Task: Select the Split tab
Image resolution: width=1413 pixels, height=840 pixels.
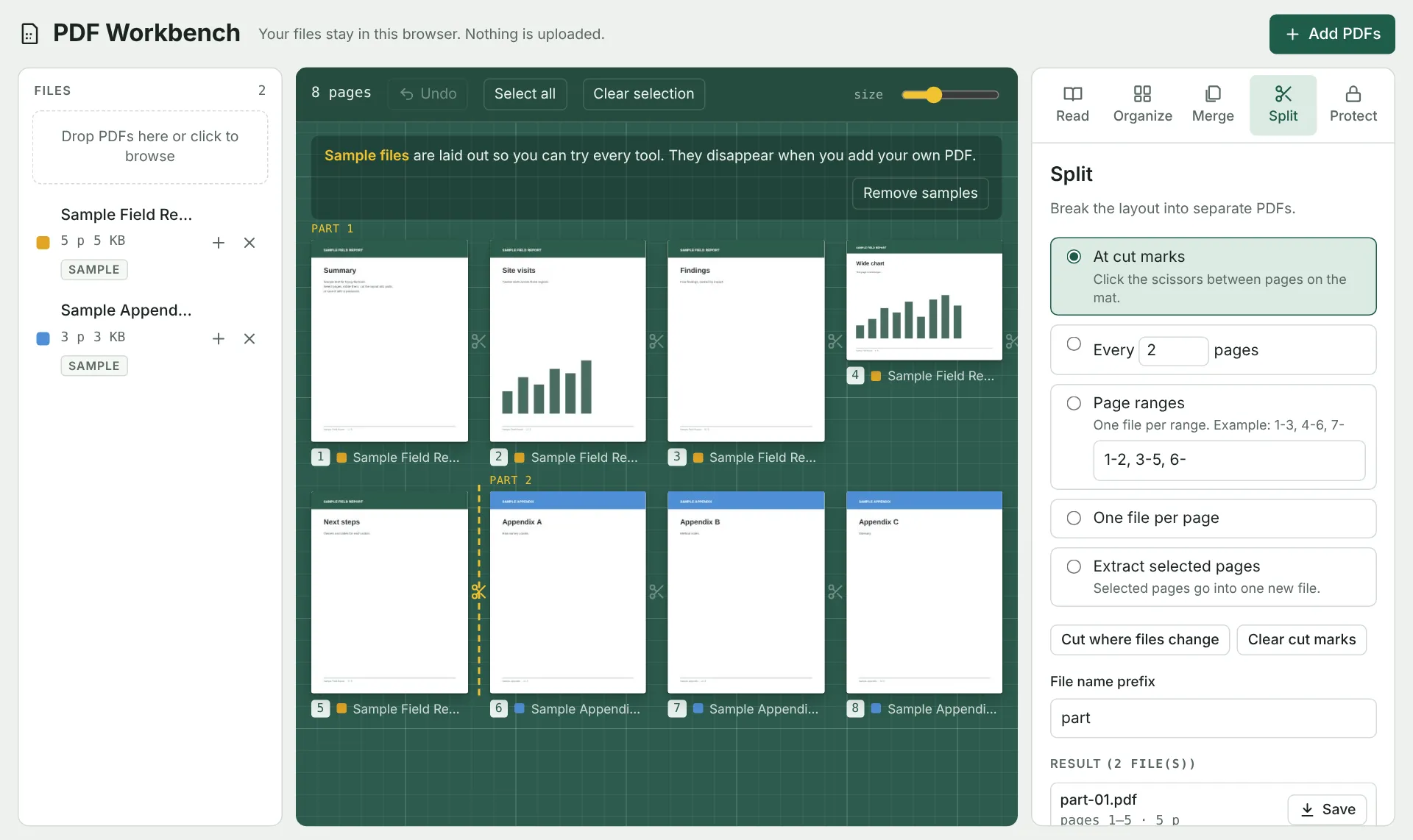Action: pos(1283,105)
